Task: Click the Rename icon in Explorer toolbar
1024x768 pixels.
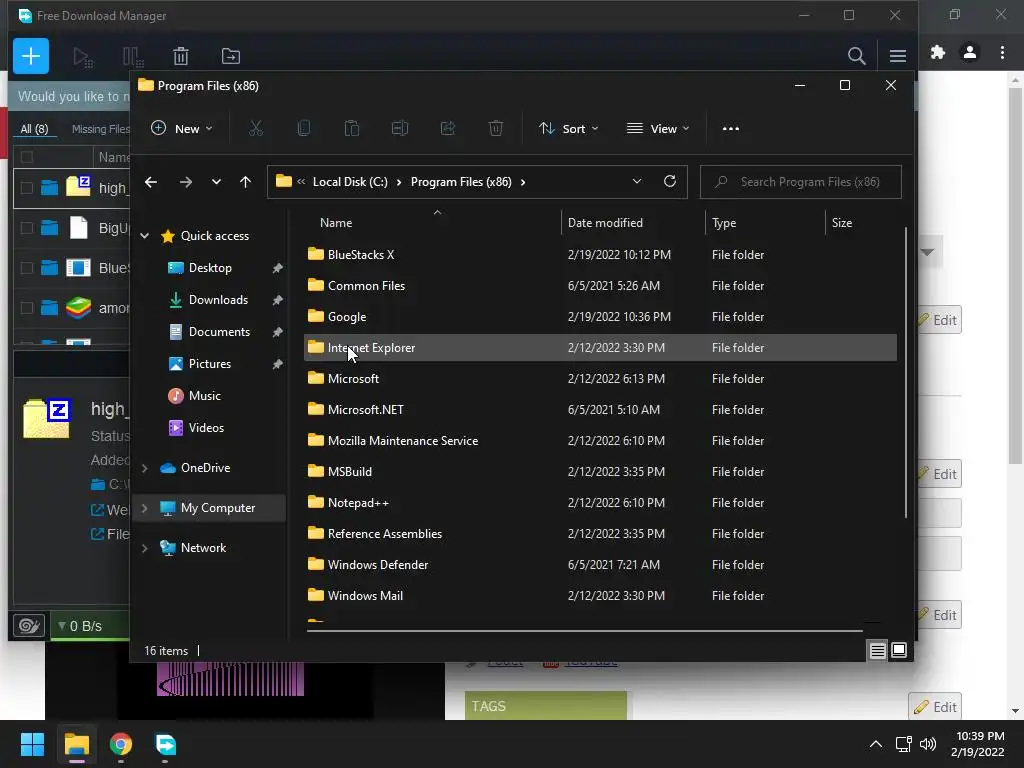Action: [x=400, y=129]
